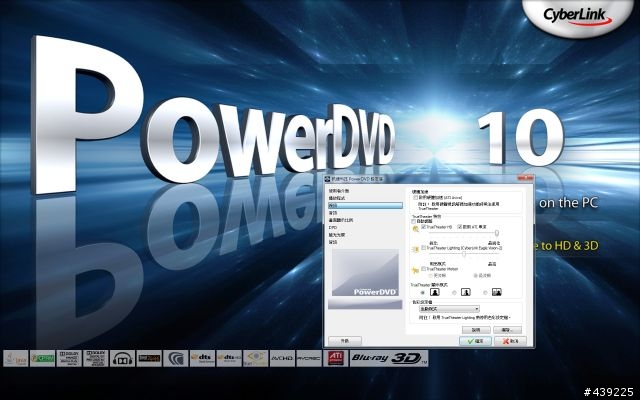Click the TrueTheater Motion star icon
The width and height of the screenshot is (640, 400).
(x=416, y=270)
